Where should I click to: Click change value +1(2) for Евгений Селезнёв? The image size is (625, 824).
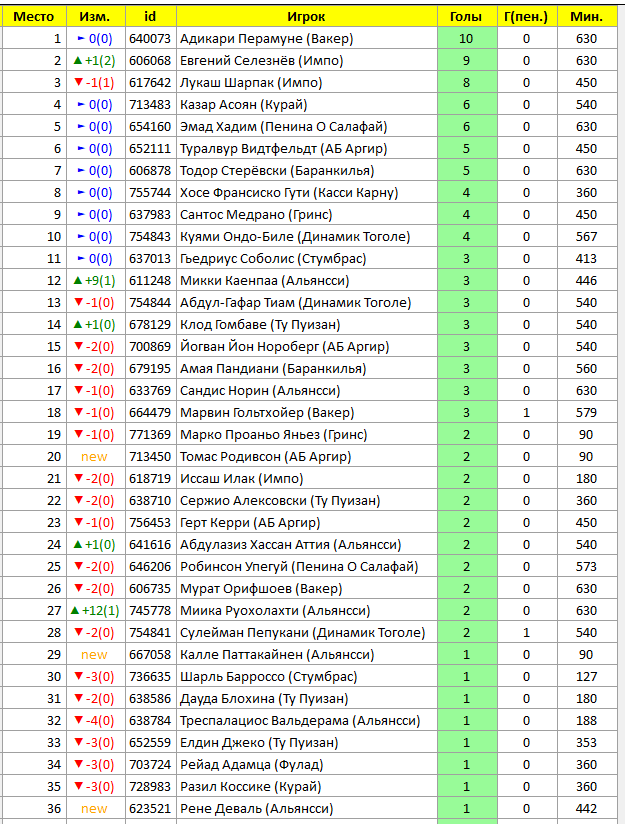(95, 61)
